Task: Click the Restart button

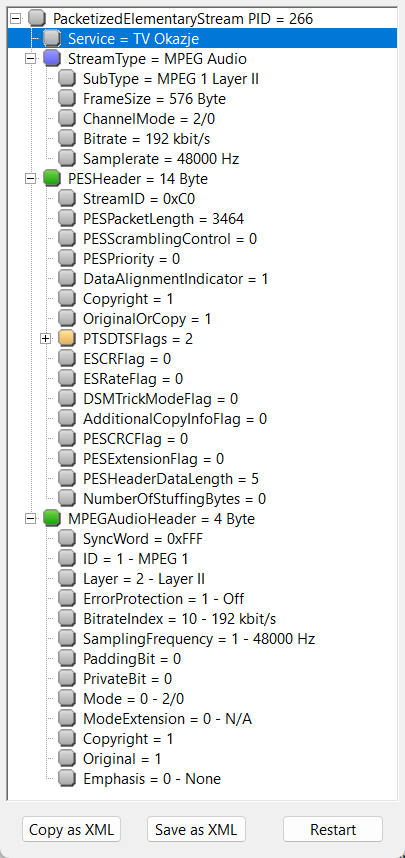Action: click(x=333, y=830)
